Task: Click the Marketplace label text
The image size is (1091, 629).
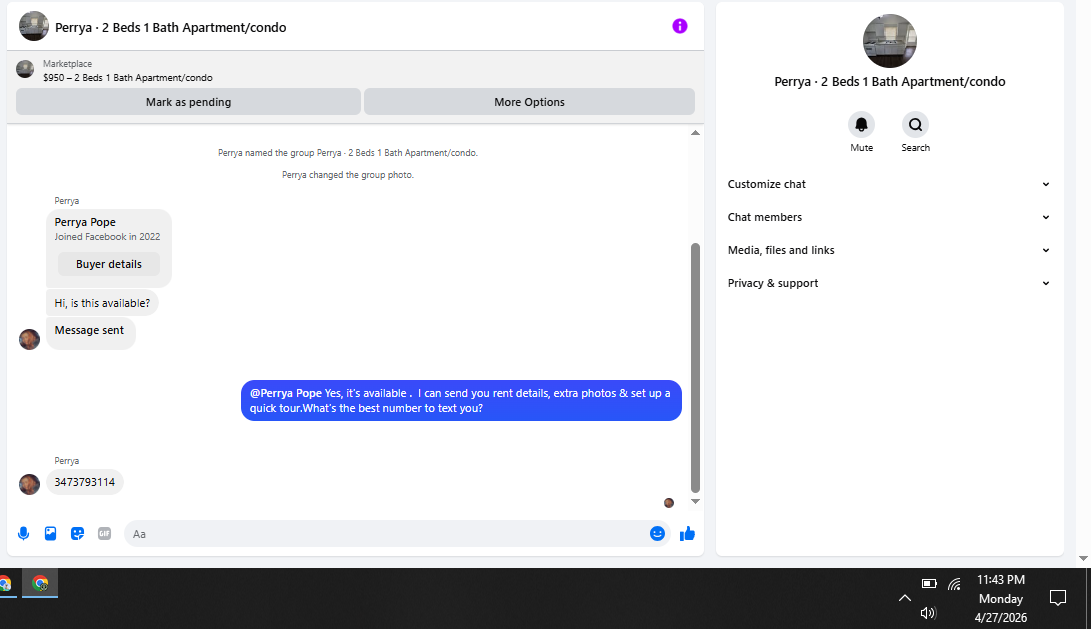Action: click(x=67, y=64)
